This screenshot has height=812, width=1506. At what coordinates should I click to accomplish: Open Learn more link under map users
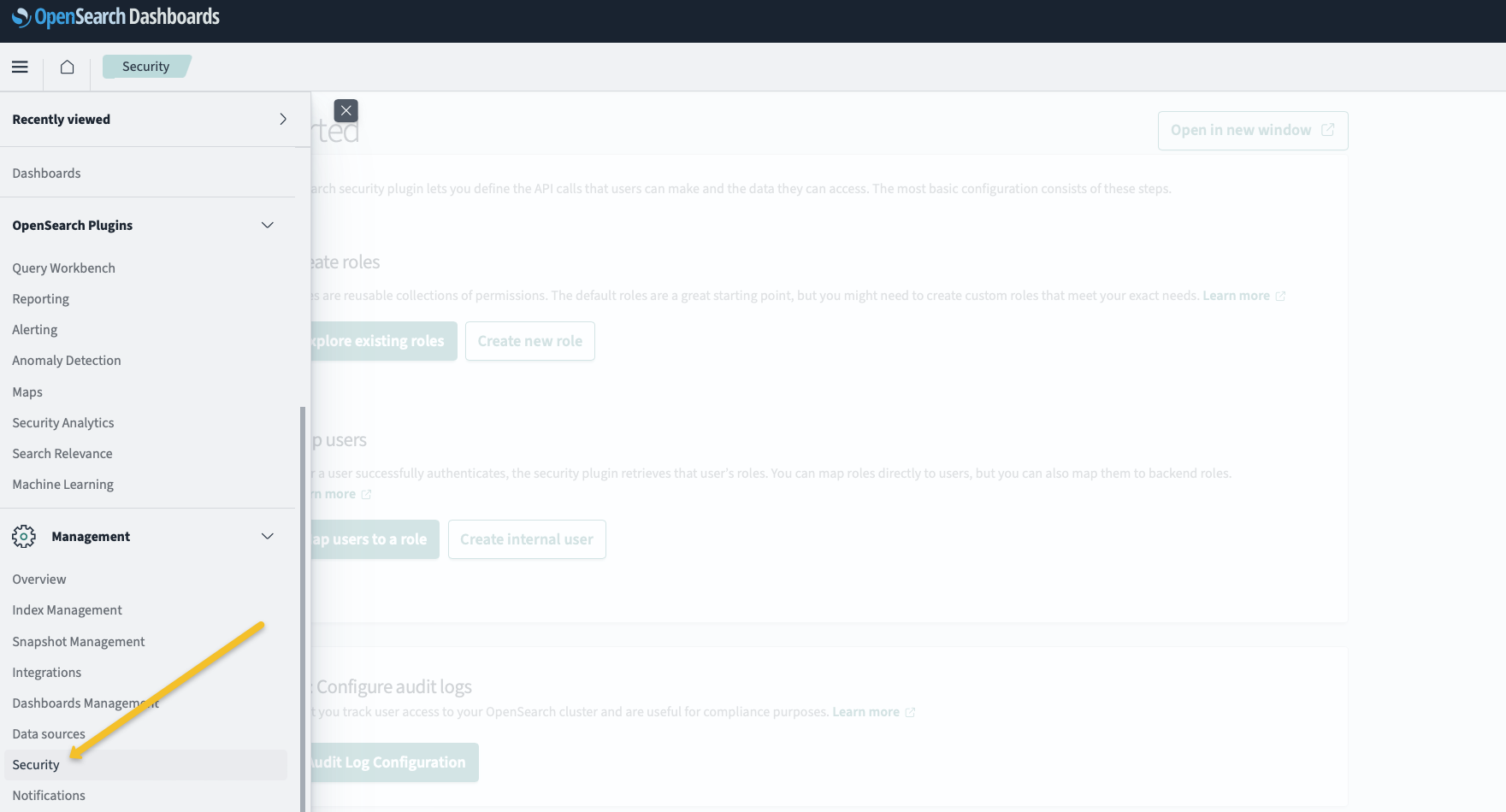tap(341, 494)
